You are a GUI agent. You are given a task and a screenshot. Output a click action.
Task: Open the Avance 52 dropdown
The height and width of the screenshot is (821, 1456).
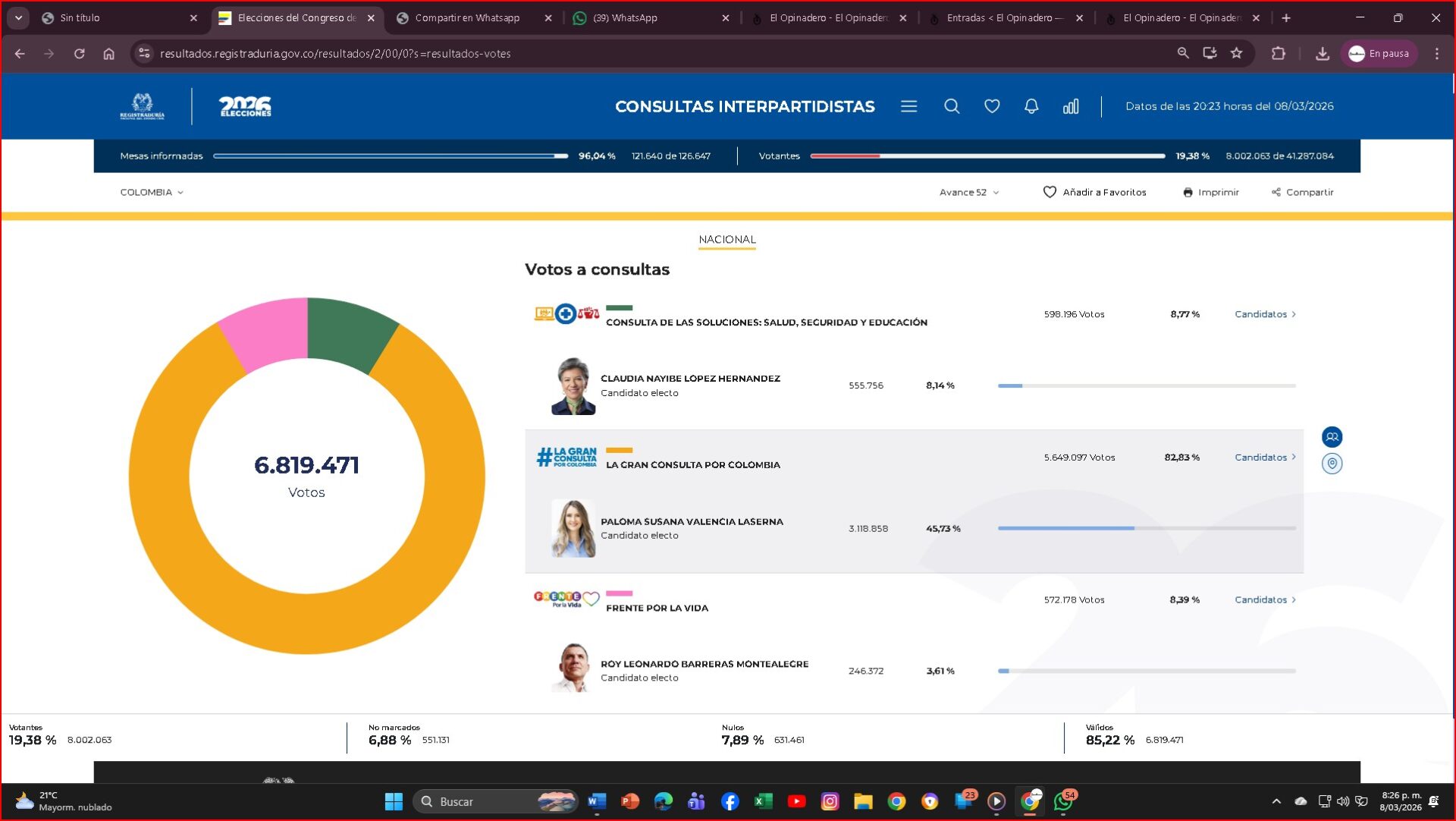coord(968,193)
